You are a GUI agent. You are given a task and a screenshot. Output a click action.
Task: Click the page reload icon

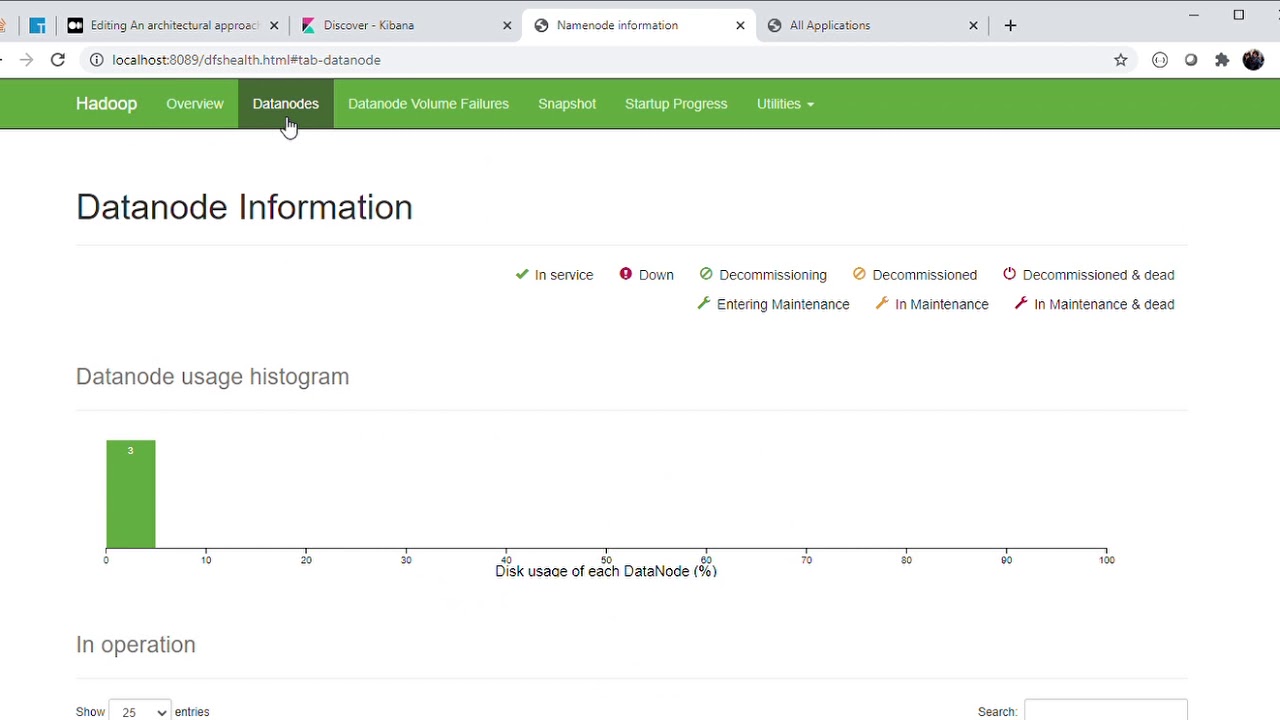pyautogui.click(x=57, y=60)
